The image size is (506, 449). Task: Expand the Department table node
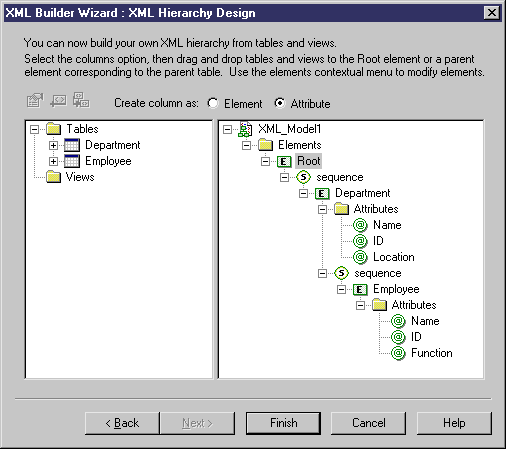tap(53, 145)
